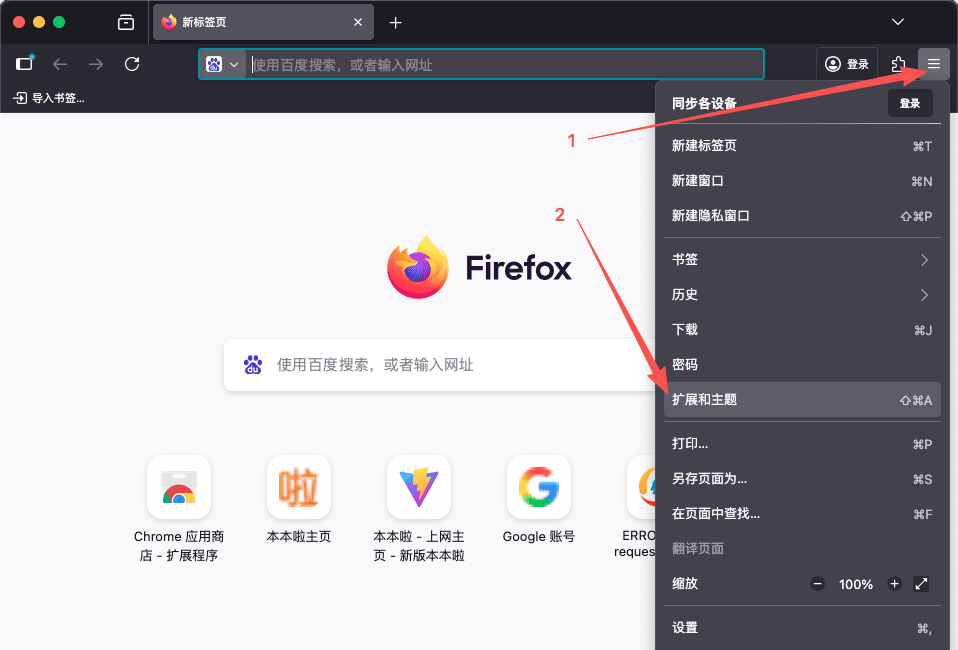Click the hamburger application menu icon
Screen dimensions: 958x650
click(933, 64)
